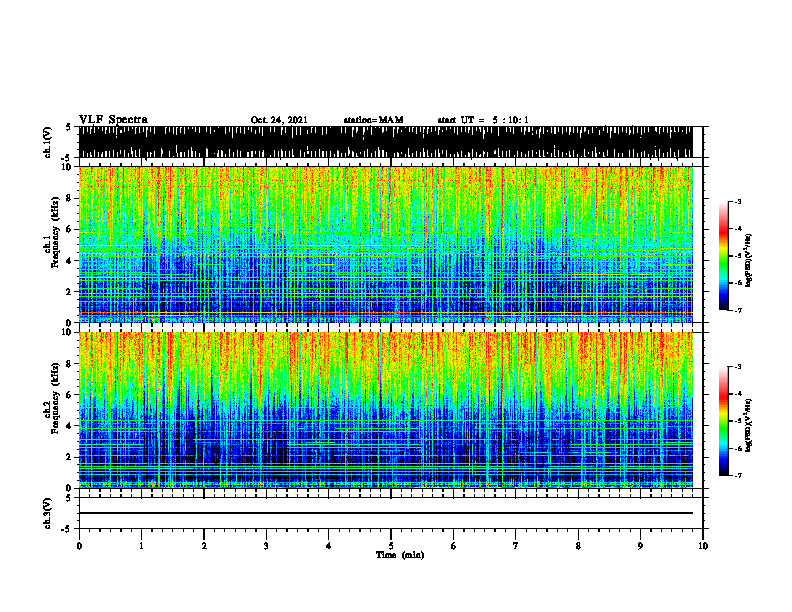Click the 4 minute tick label on time axis

click(x=329, y=546)
